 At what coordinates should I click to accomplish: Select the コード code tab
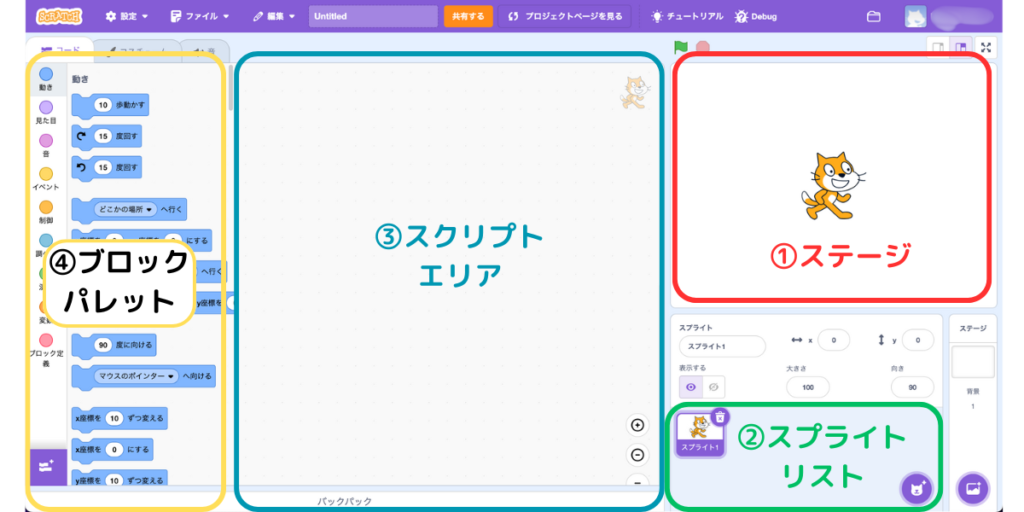pyautogui.click(x=59, y=50)
